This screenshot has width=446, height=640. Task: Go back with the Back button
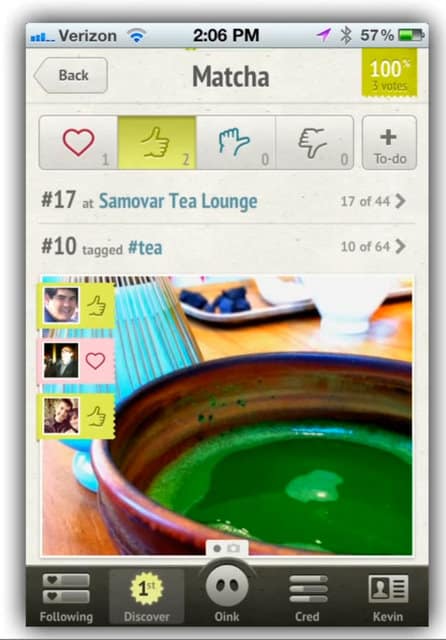point(71,76)
